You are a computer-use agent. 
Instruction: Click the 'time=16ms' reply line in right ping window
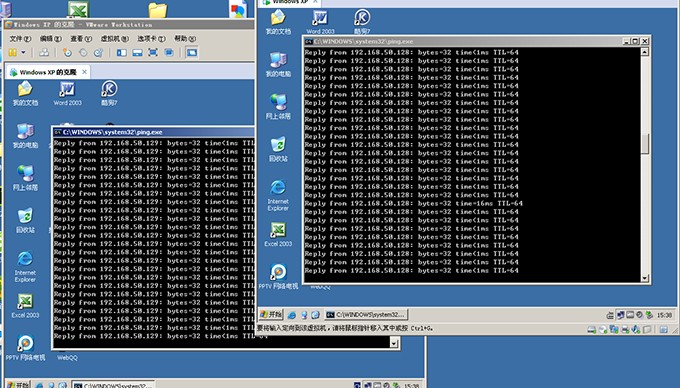[x=413, y=203]
